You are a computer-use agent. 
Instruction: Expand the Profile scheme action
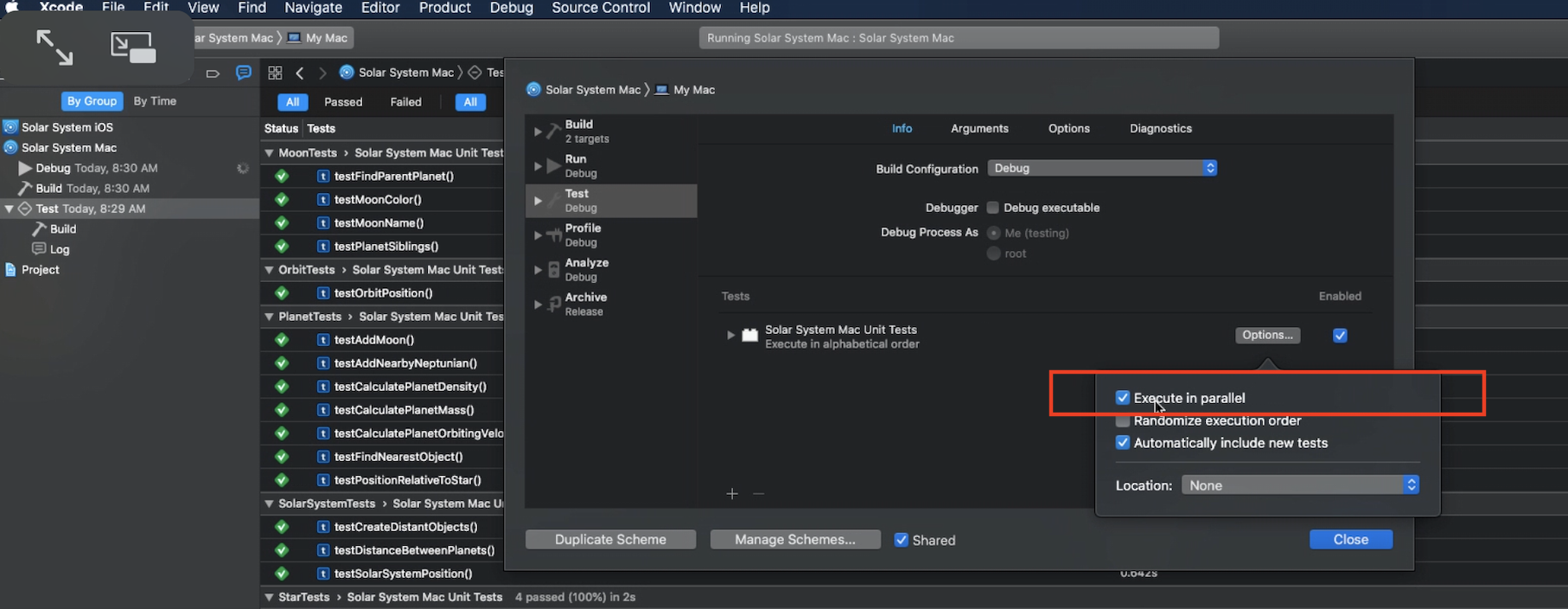coord(538,235)
